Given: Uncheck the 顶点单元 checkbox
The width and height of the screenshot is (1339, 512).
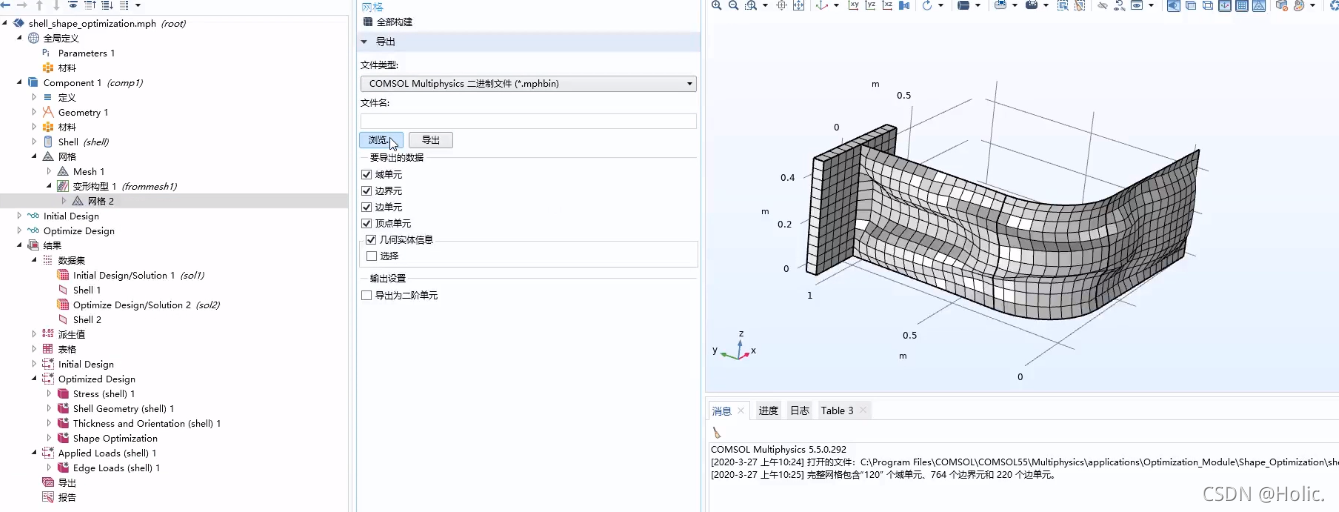Looking at the screenshot, I should pyautogui.click(x=366, y=223).
